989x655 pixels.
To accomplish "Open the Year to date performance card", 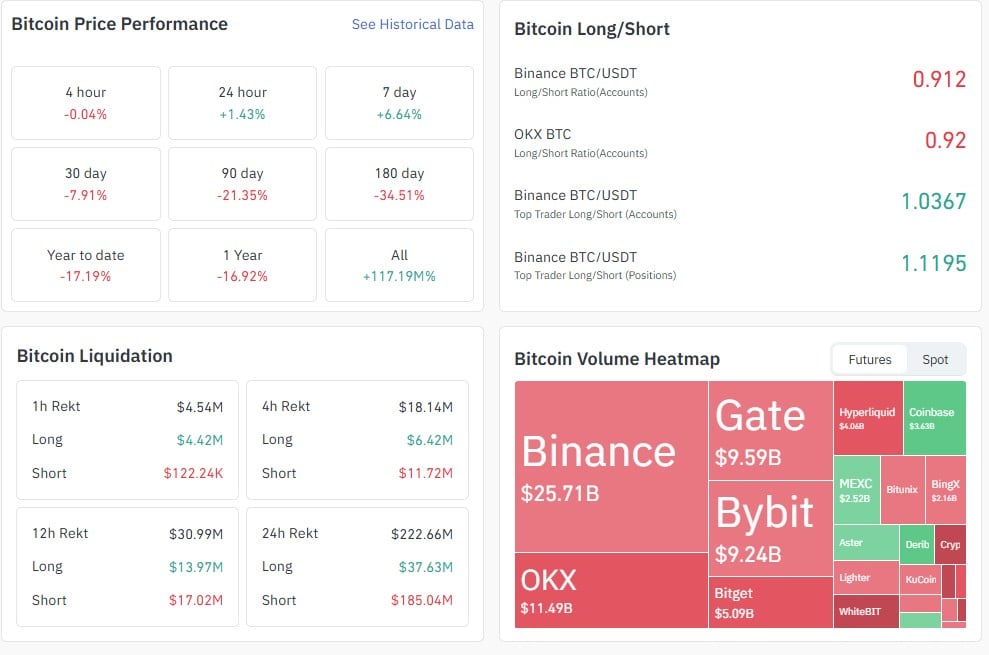I will pos(86,265).
